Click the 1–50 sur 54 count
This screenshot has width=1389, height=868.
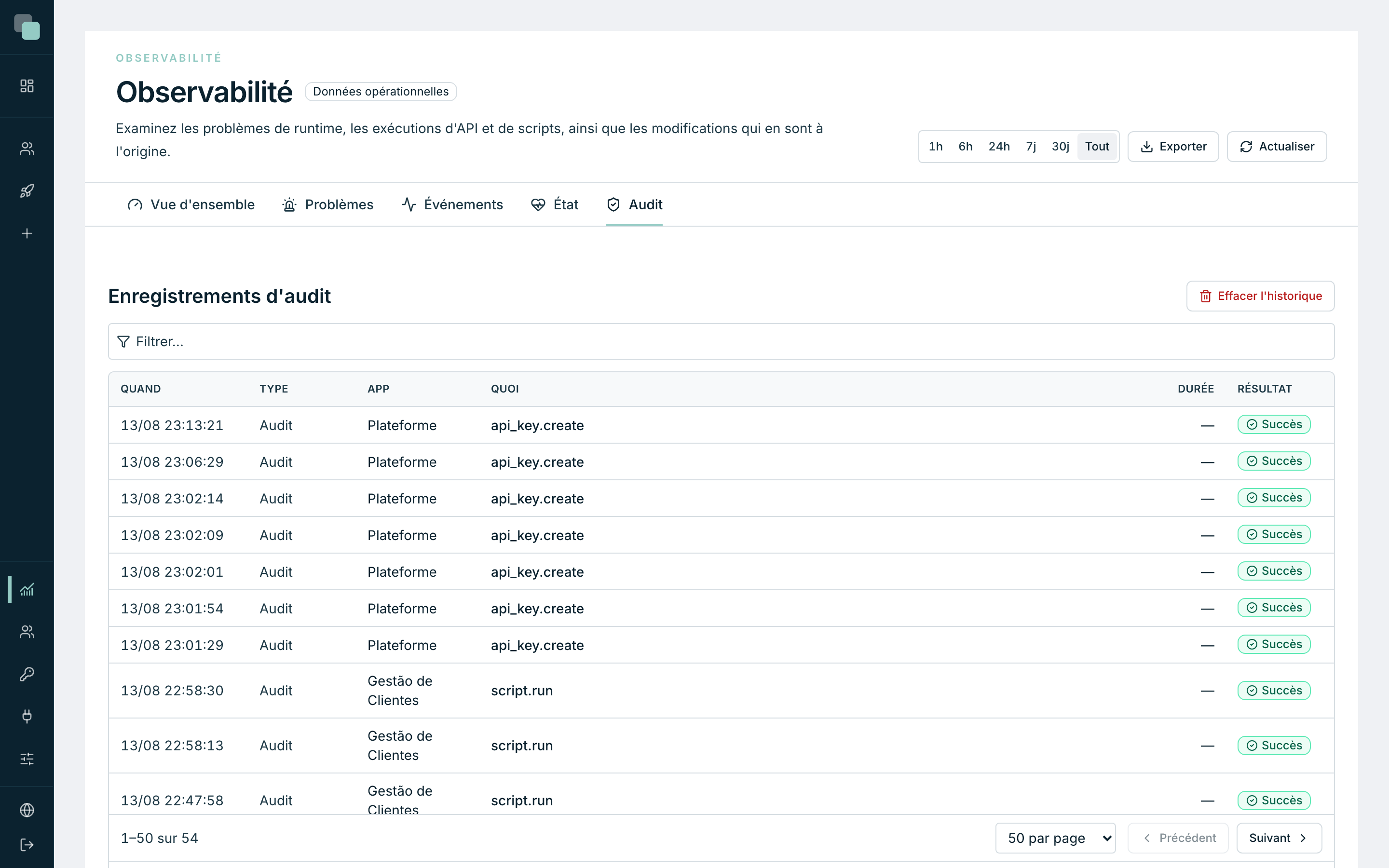(x=160, y=838)
